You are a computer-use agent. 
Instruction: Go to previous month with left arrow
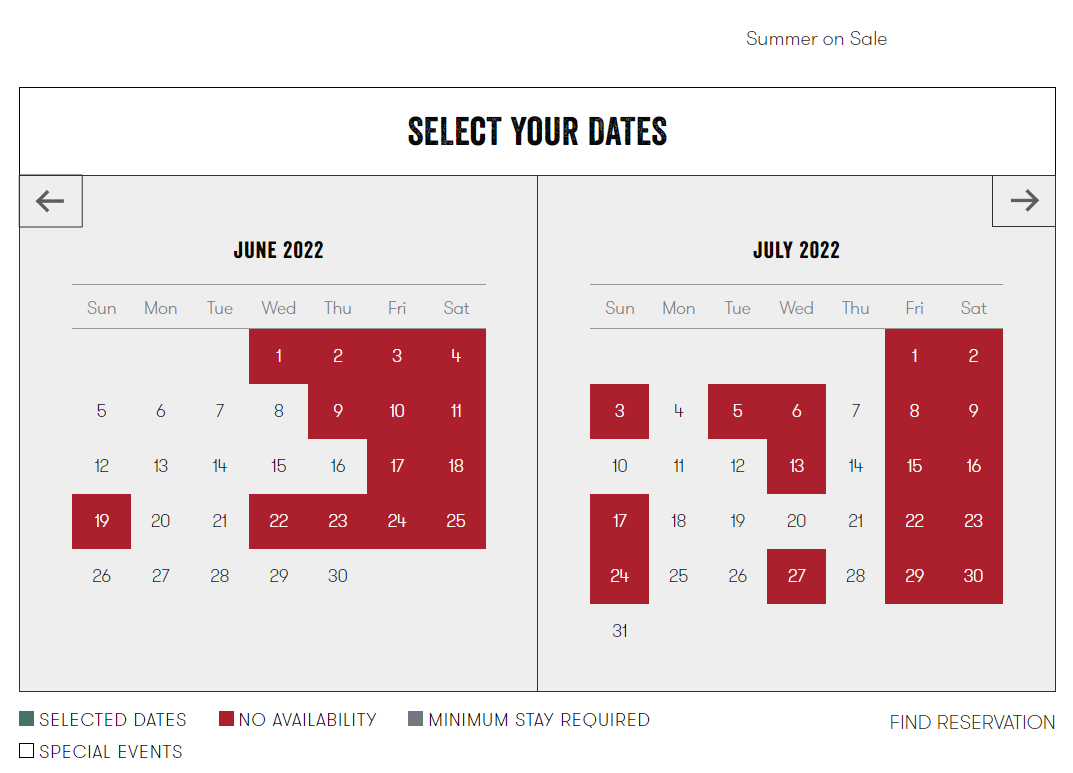pos(51,201)
